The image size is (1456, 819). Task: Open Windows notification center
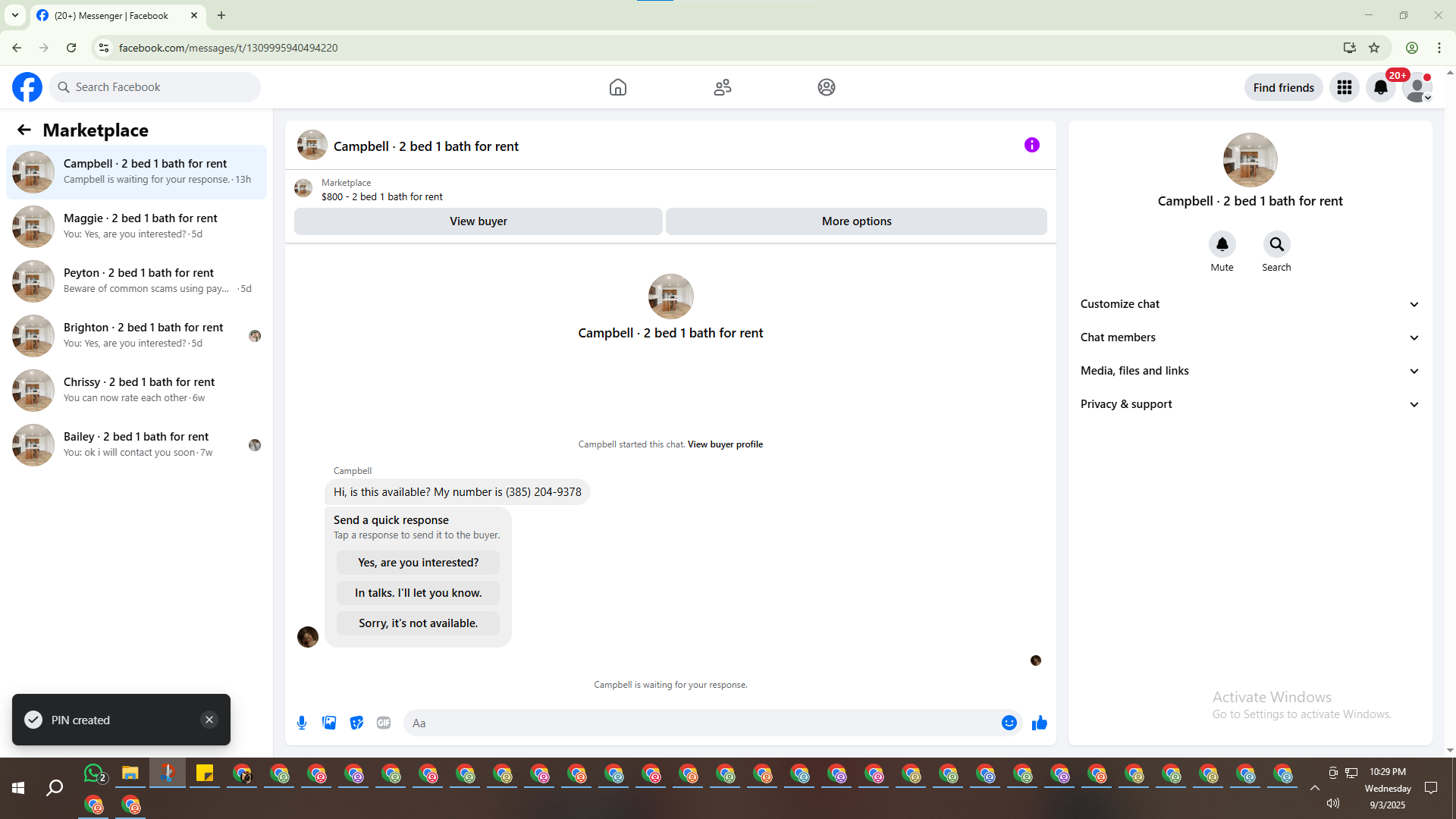[1431, 788]
